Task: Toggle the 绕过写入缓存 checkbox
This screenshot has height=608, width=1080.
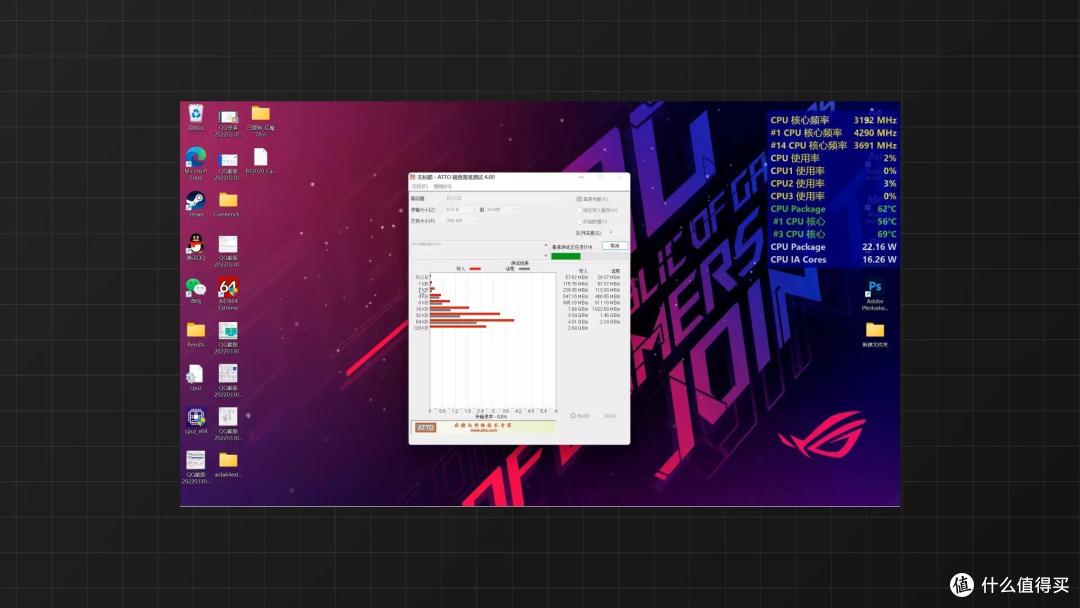Action: pos(579,210)
